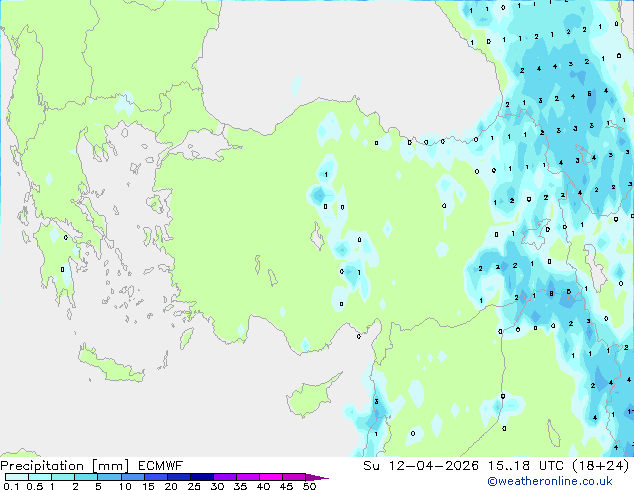Click the over-50 mm legend arrow tip
The image size is (634, 490).
click(x=317, y=477)
